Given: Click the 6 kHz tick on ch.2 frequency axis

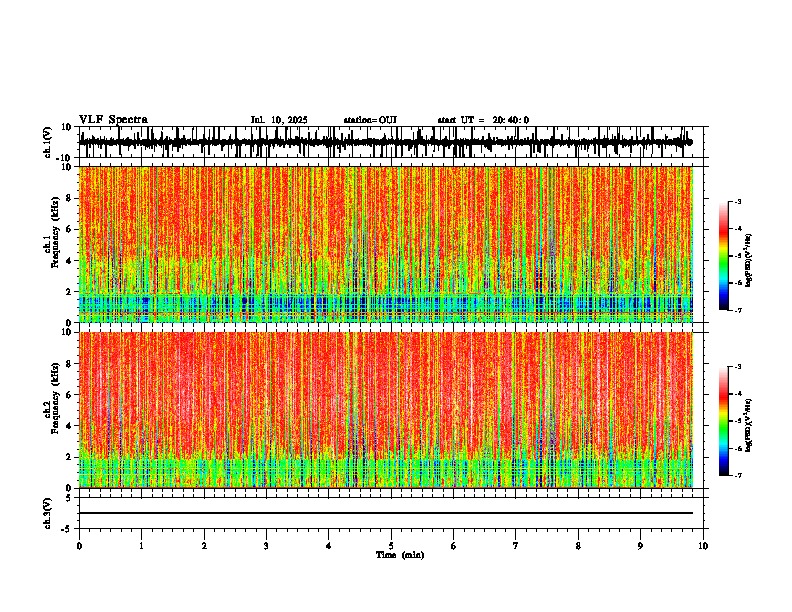Looking at the screenshot, I should pos(69,394).
